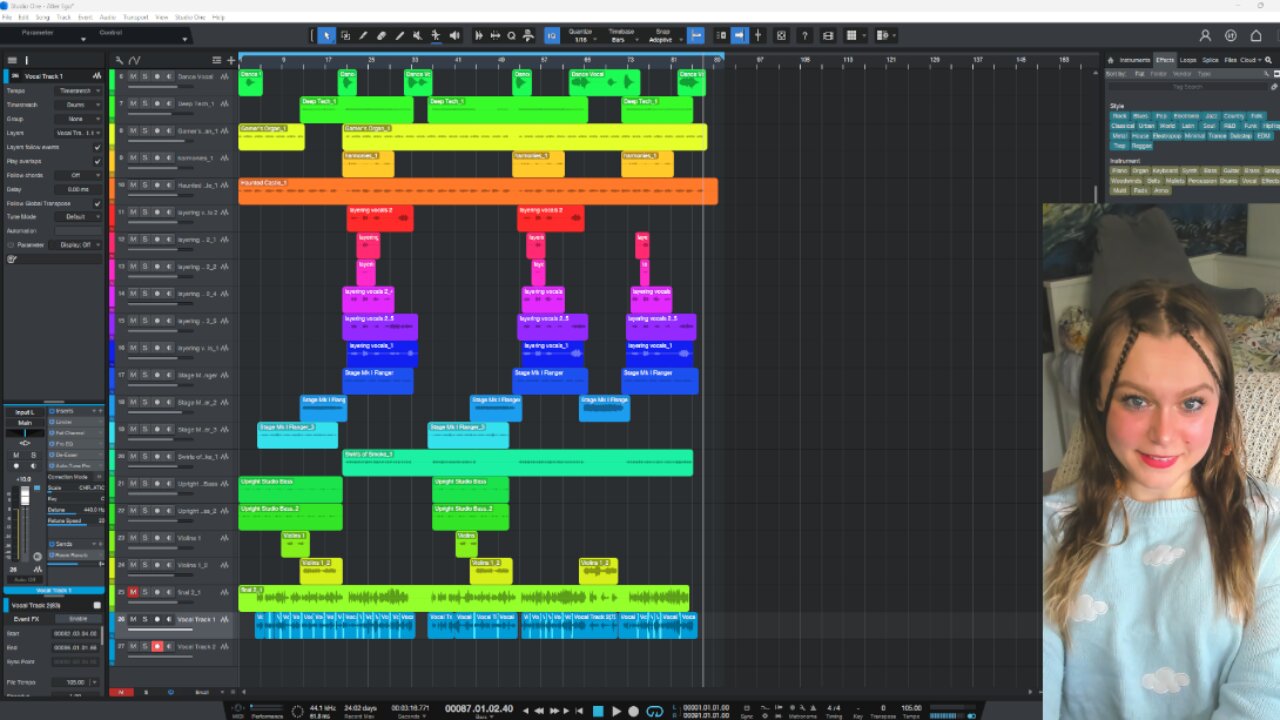Open the Vocal Track 1 track instrument icon
1280x720 pixels.
click(x=224, y=620)
